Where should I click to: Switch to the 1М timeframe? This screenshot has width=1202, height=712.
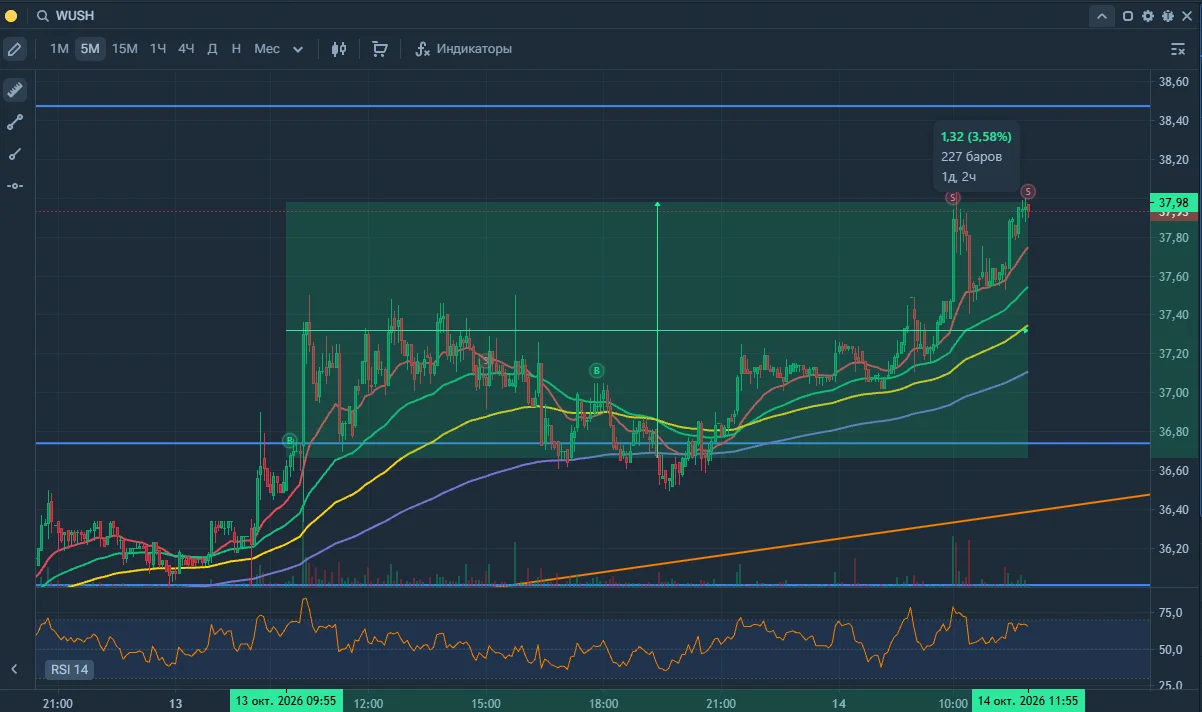coord(59,48)
